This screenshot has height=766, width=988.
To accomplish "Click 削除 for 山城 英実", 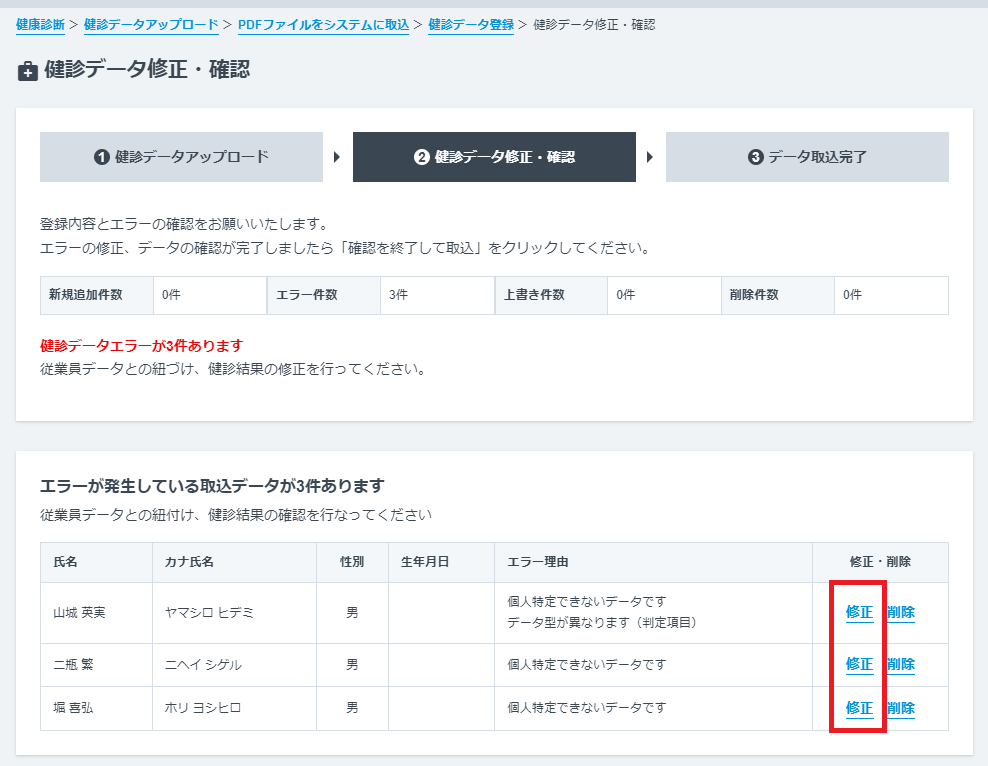I will point(903,613).
